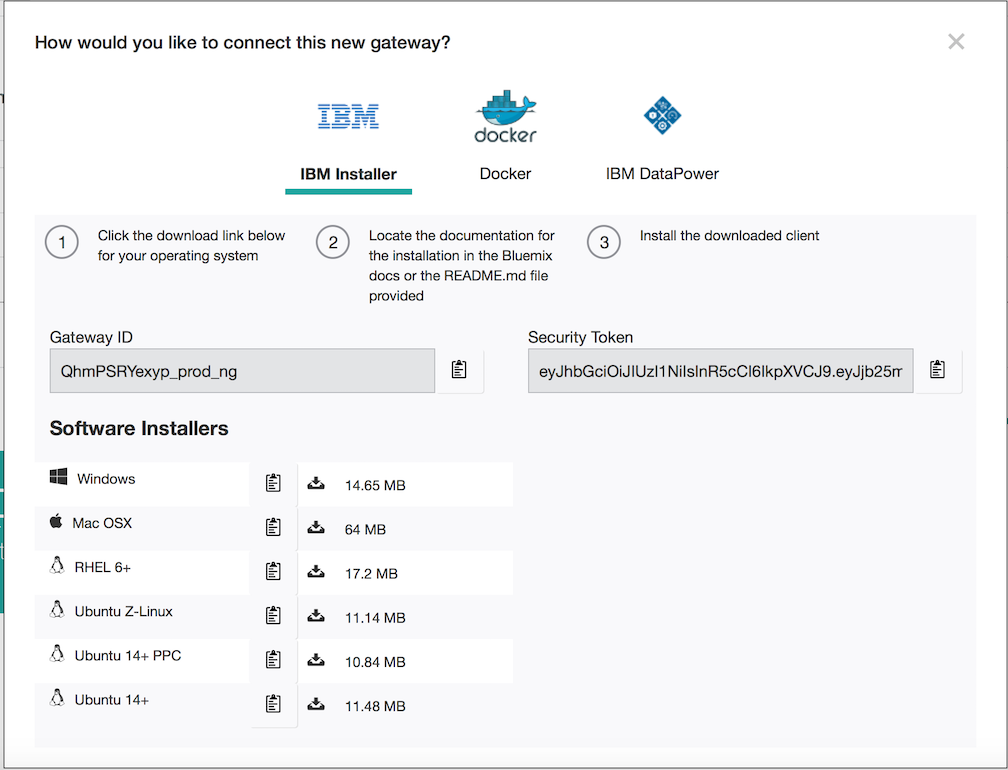Click the Security Token label
Screen dimensions: 1008x770
click(580, 337)
